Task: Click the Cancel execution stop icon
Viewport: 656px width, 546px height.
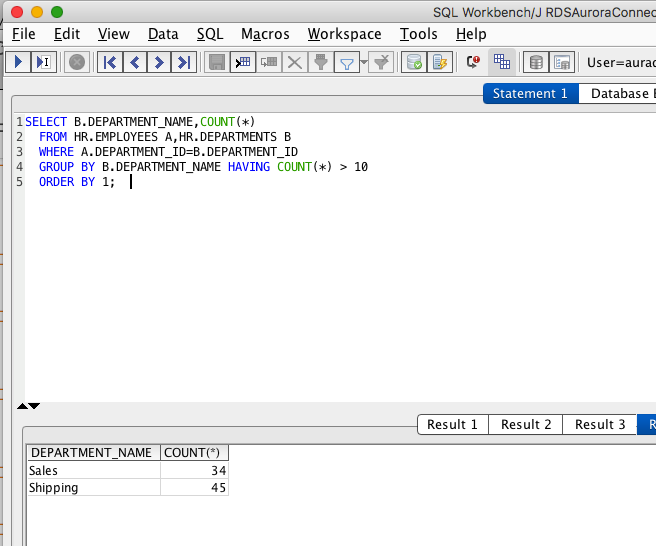Action: click(x=76, y=62)
